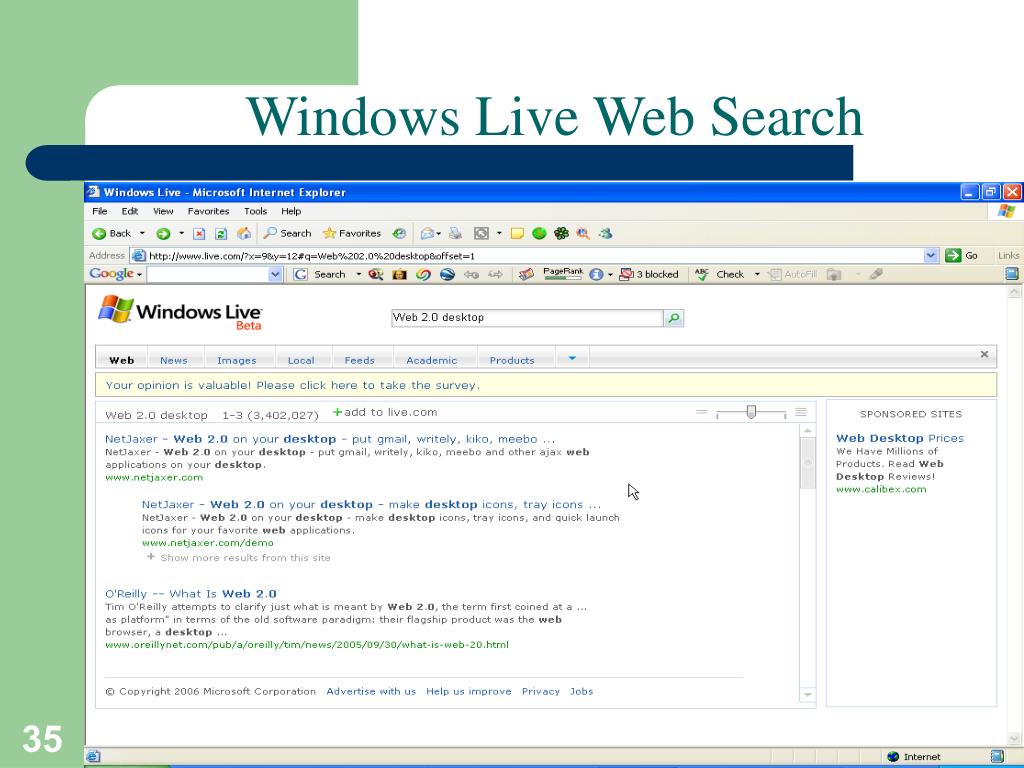Open the spell Check dropdown arrow
The width and height of the screenshot is (1024, 768).
tap(757, 274)
